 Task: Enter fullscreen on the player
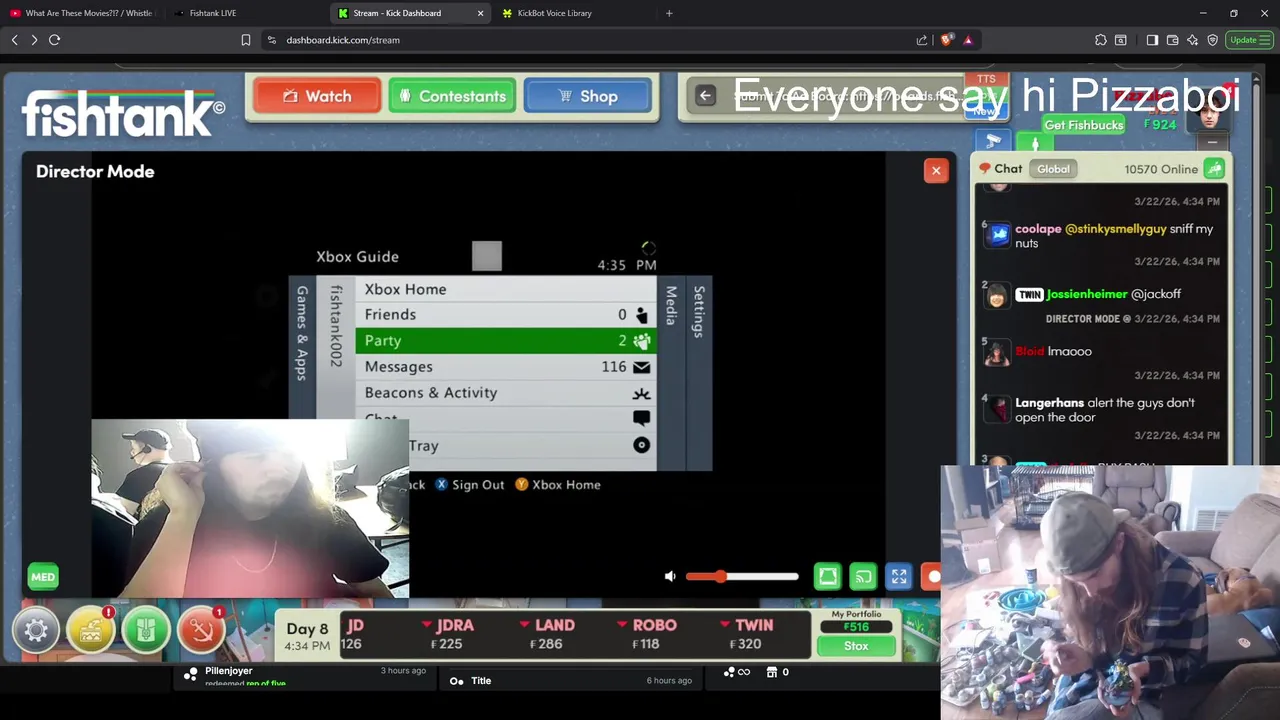(x=899, y=577)
